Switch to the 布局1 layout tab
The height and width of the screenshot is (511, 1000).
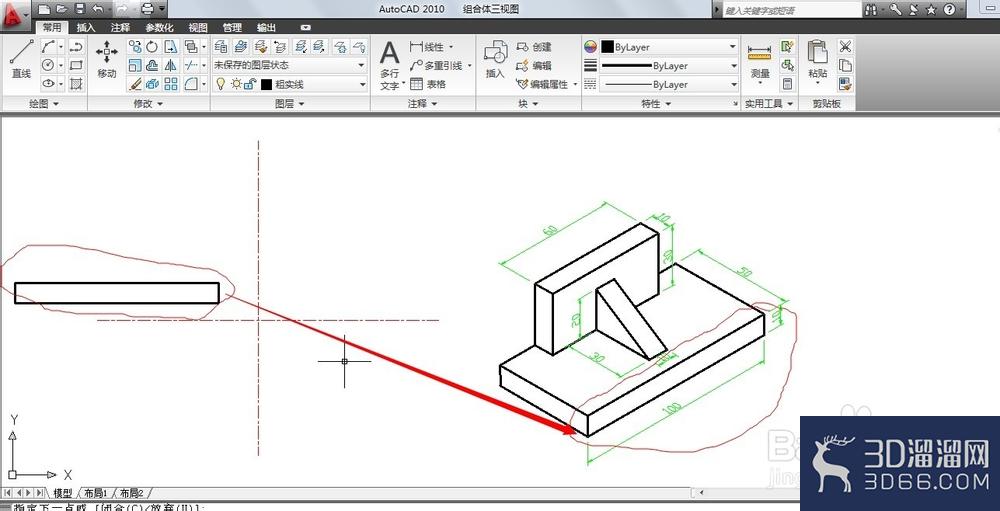tap(96, 493)
